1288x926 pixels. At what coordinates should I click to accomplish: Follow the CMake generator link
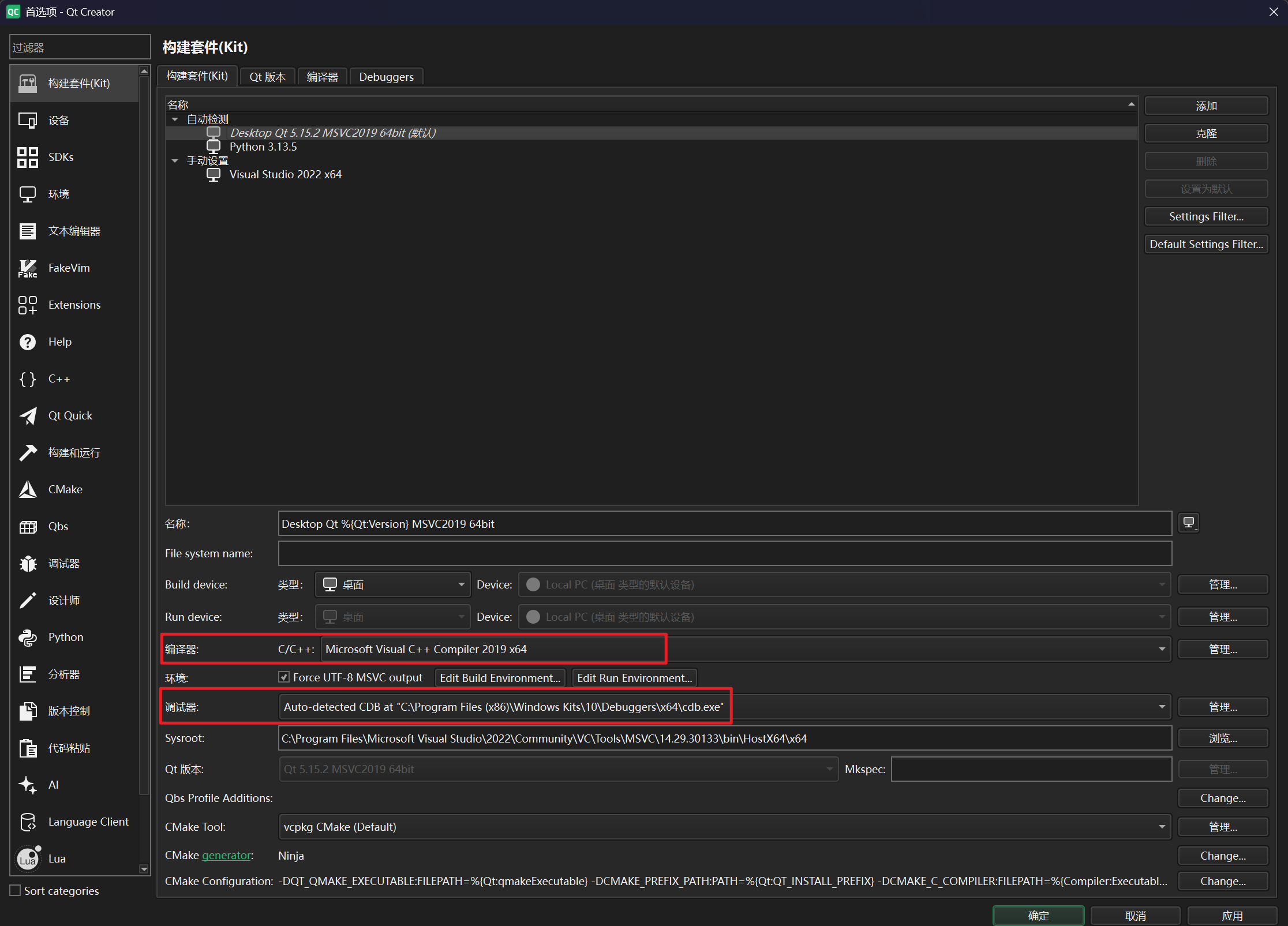click(x=226, y=855)
